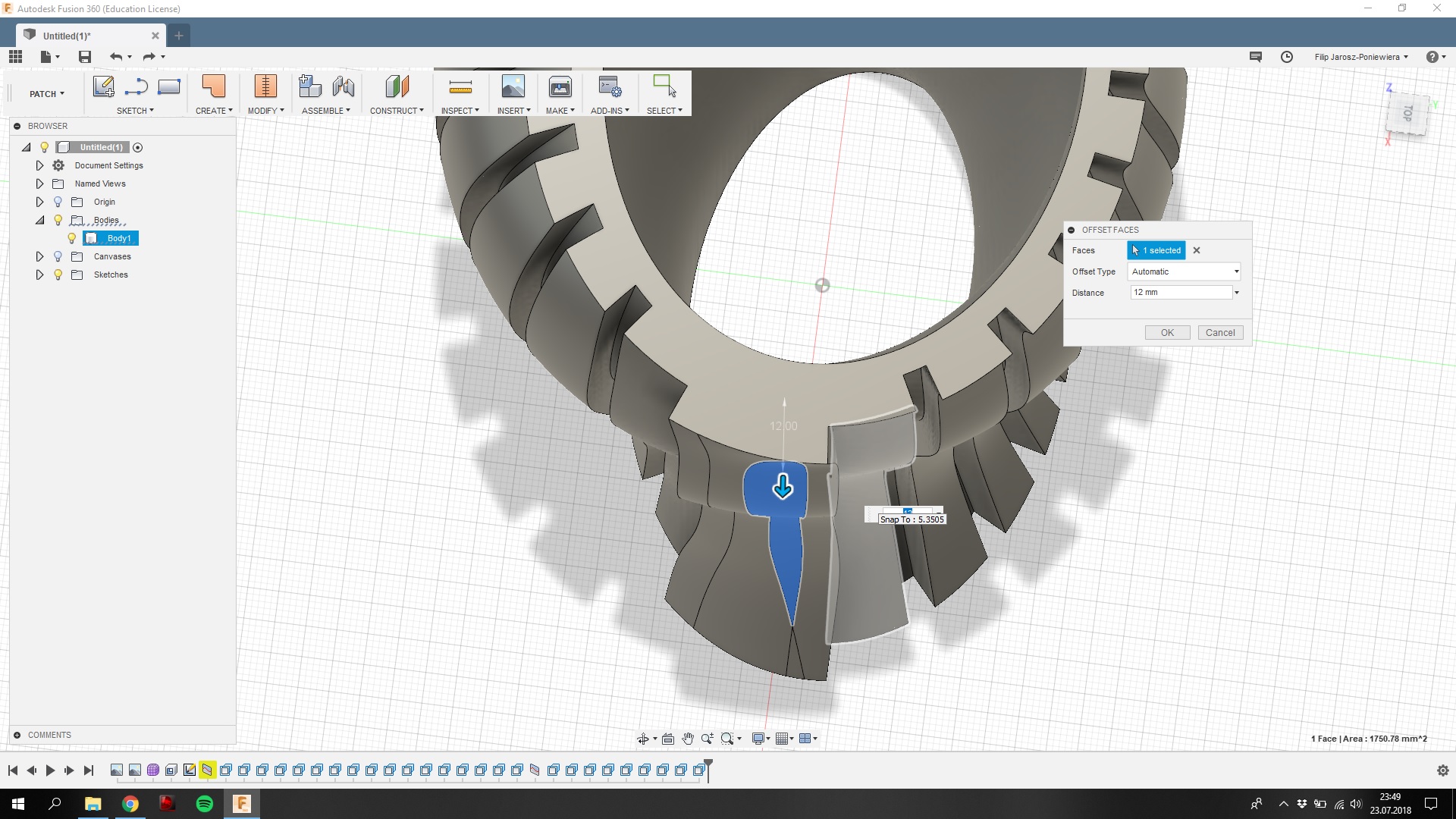Open the PATCH workspace dropdown

(x=46, y=94)
